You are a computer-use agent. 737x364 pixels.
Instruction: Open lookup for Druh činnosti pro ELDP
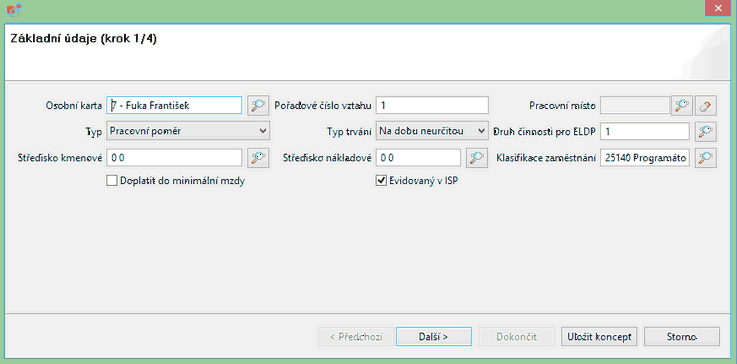(x=706, y=132)
